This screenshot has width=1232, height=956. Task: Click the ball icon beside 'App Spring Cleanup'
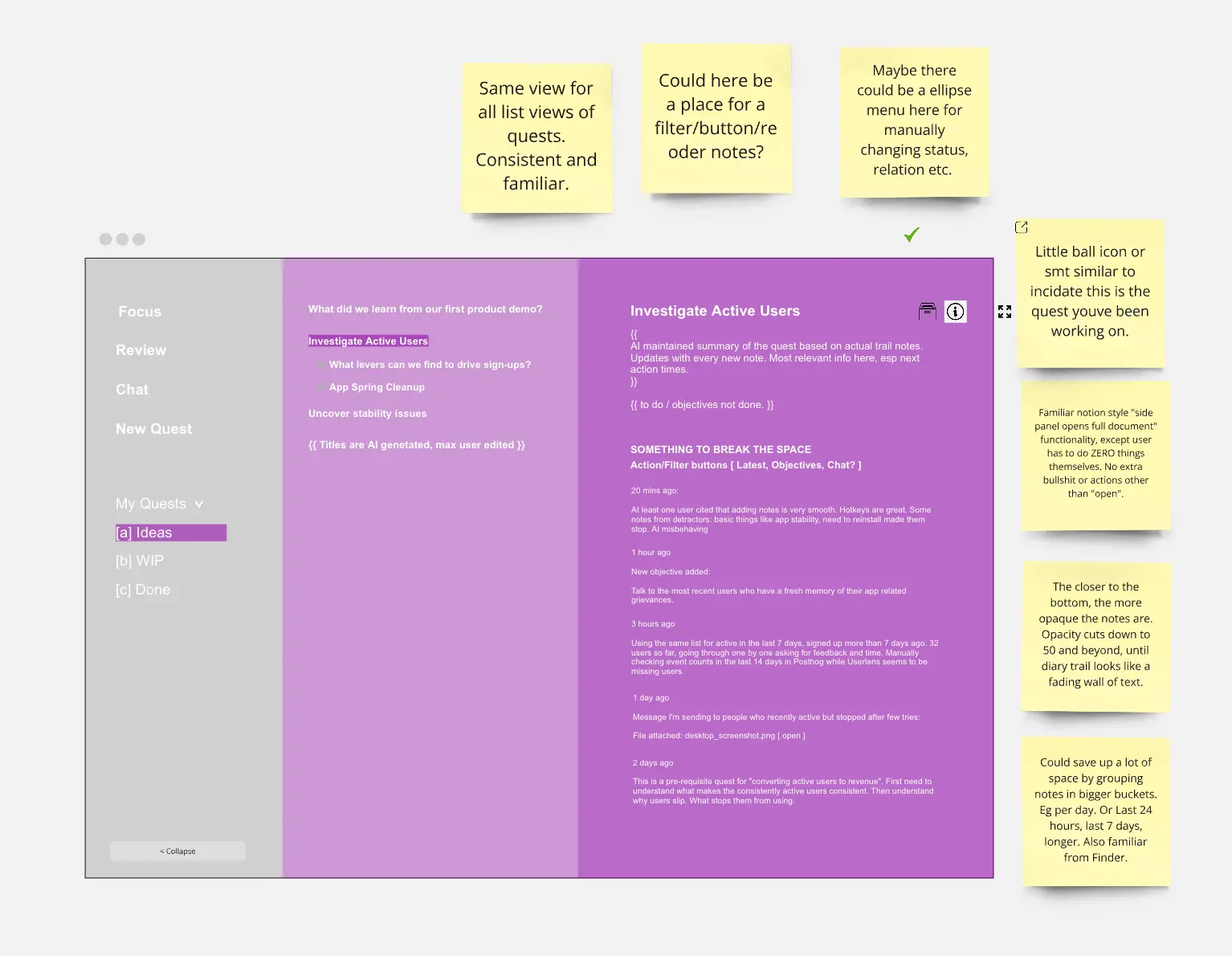[320, 387]
